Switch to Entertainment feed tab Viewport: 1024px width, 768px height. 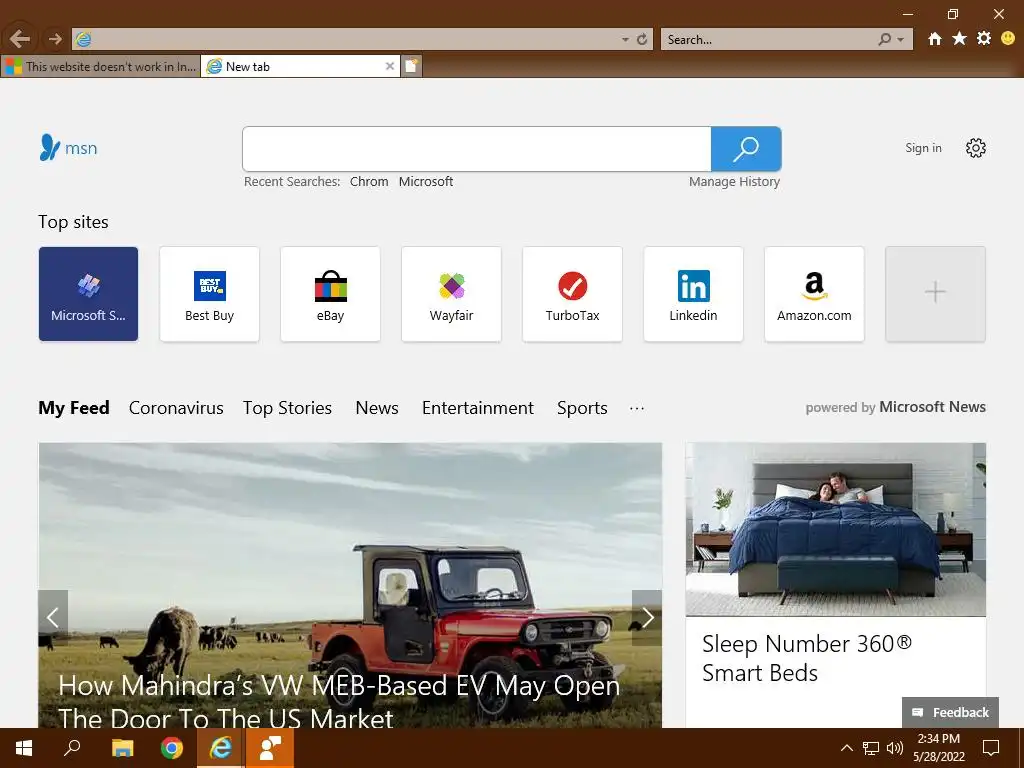[x=478, y=408]
